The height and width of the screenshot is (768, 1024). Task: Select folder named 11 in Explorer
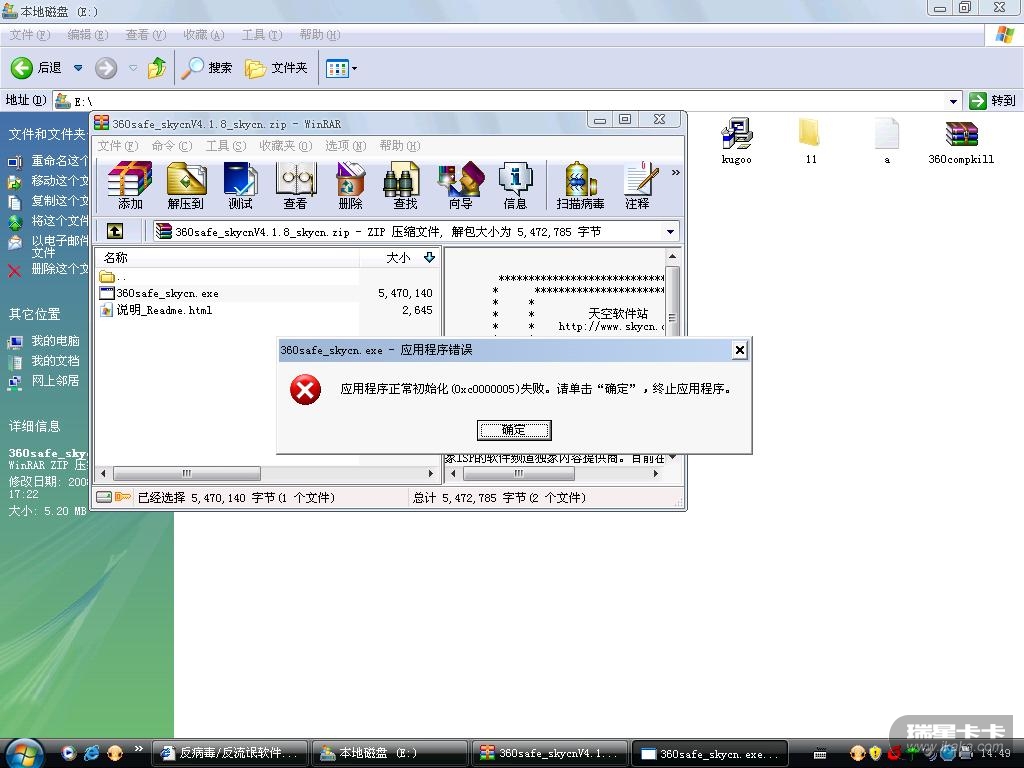pyautogui.click(x=810, y=140)
